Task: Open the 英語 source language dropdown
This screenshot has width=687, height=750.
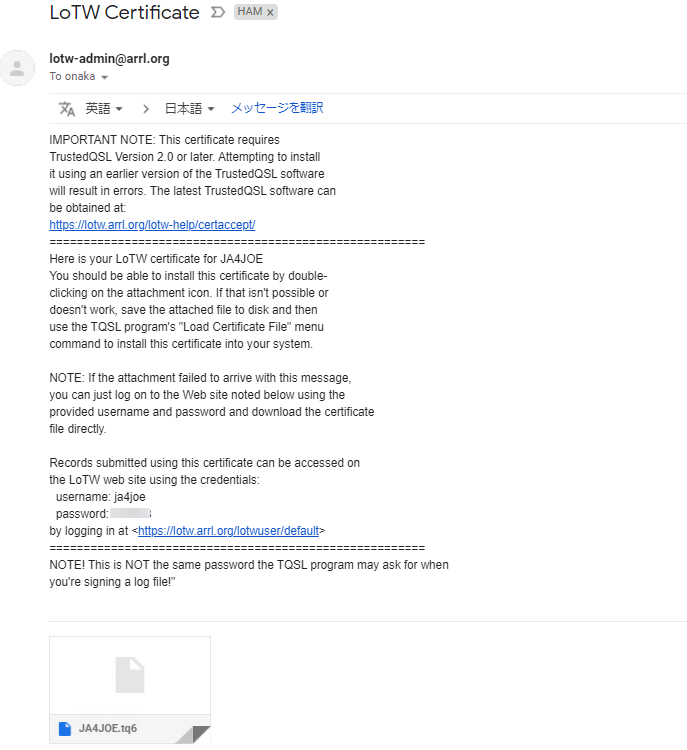Action: tap(104, 109)
